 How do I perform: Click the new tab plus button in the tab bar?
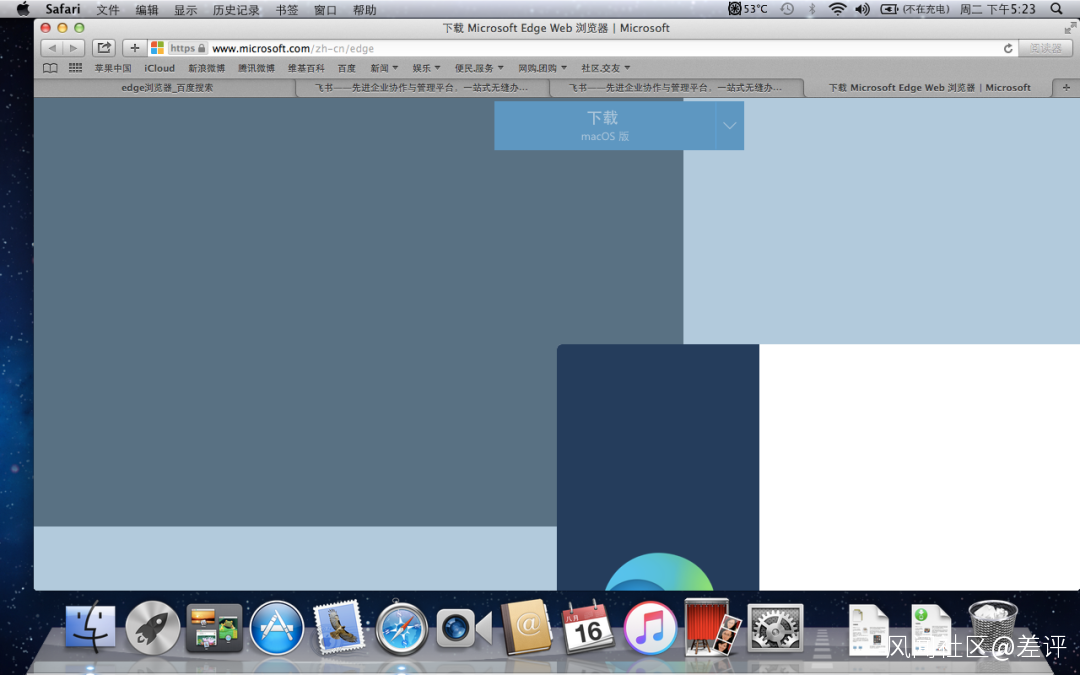pos(1066,87)
